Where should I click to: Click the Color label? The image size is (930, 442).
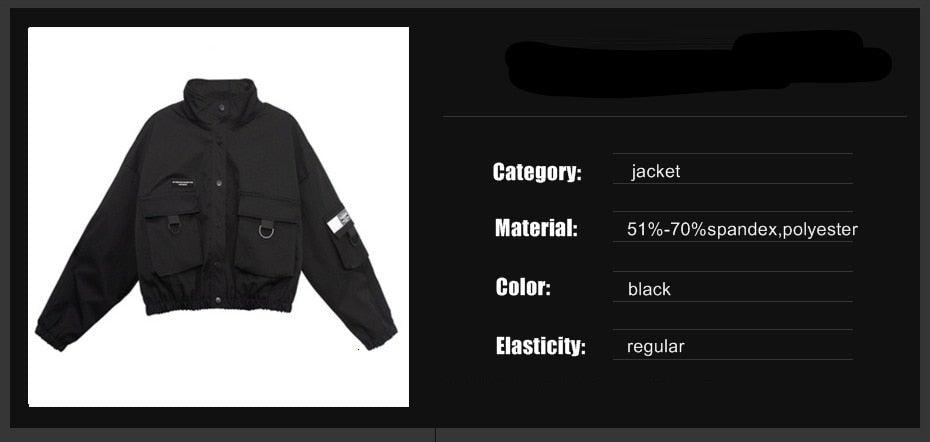[523, 287]
